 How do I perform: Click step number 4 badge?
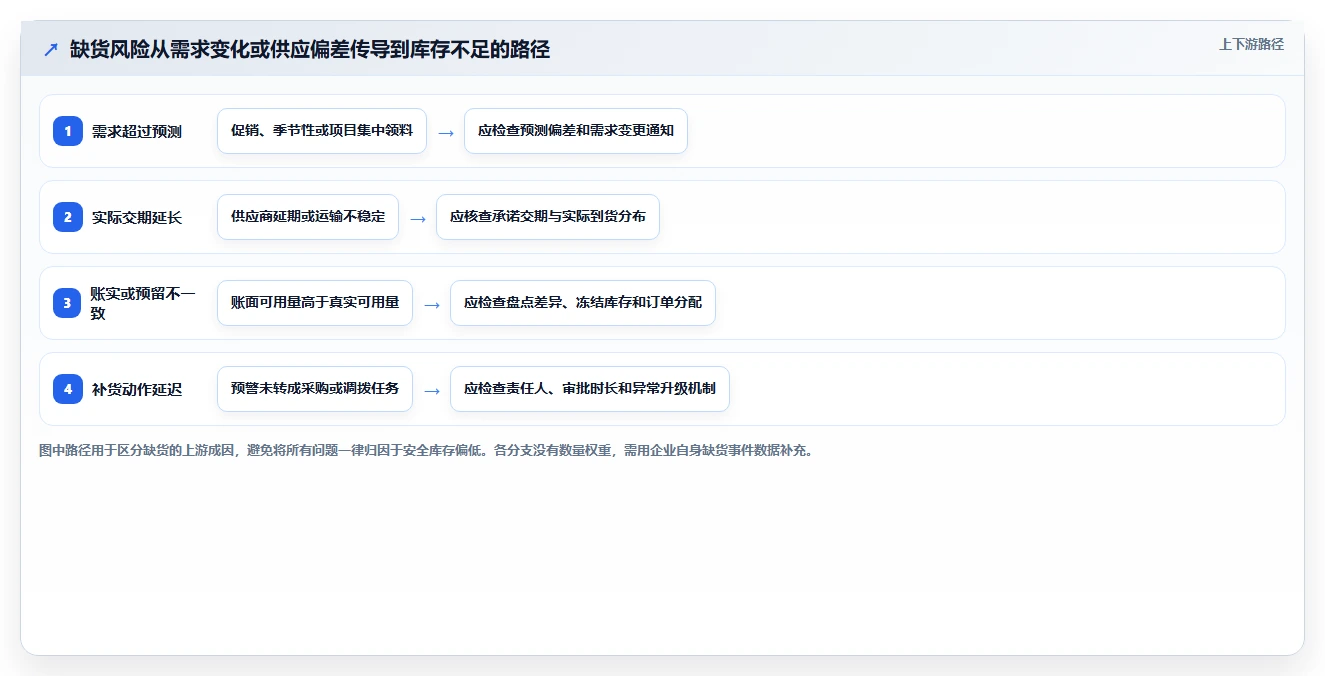pyautogui.click(x=68, y=389)
